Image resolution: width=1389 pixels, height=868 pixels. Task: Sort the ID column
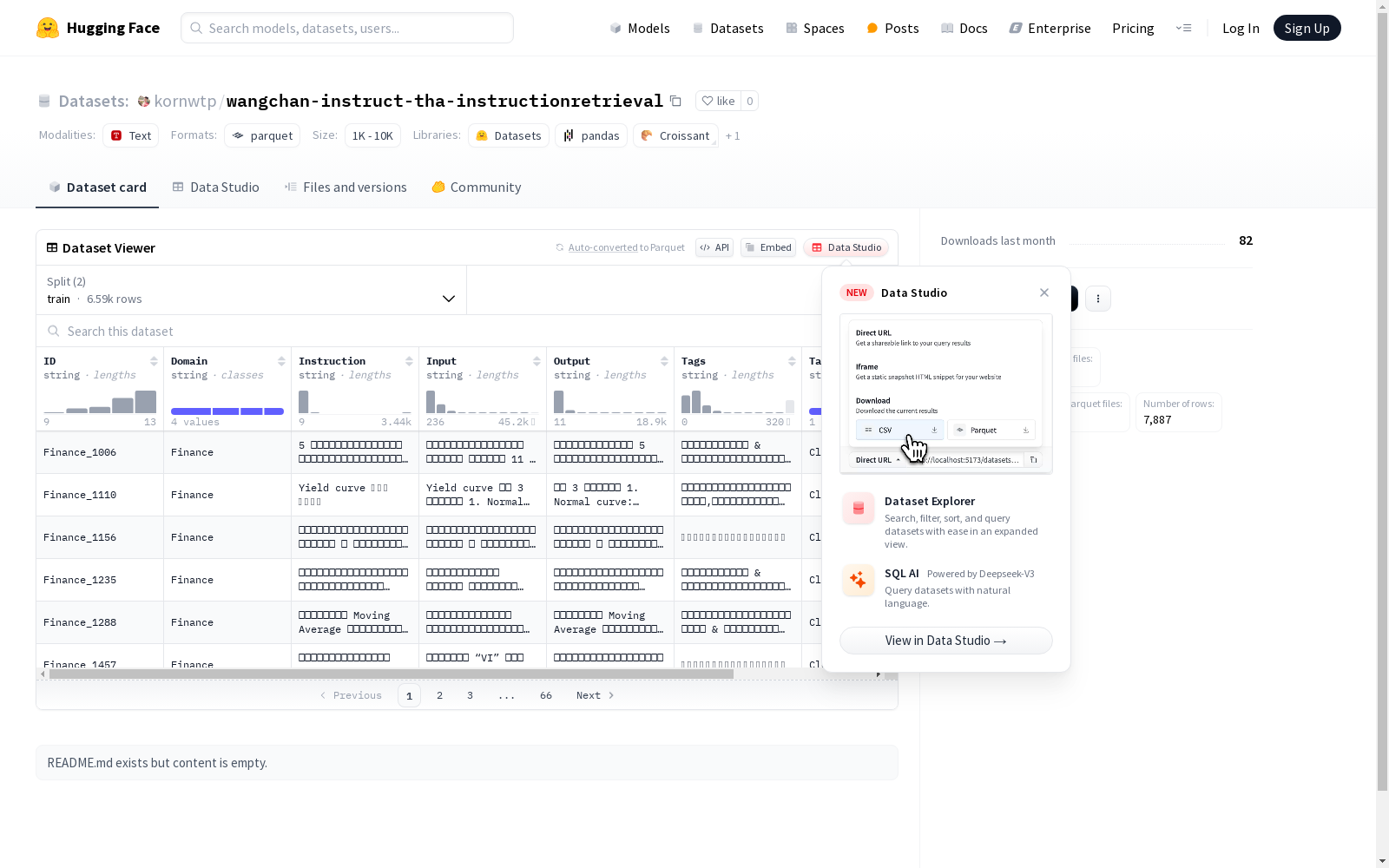pyautogui.click(x=154, y=361)
